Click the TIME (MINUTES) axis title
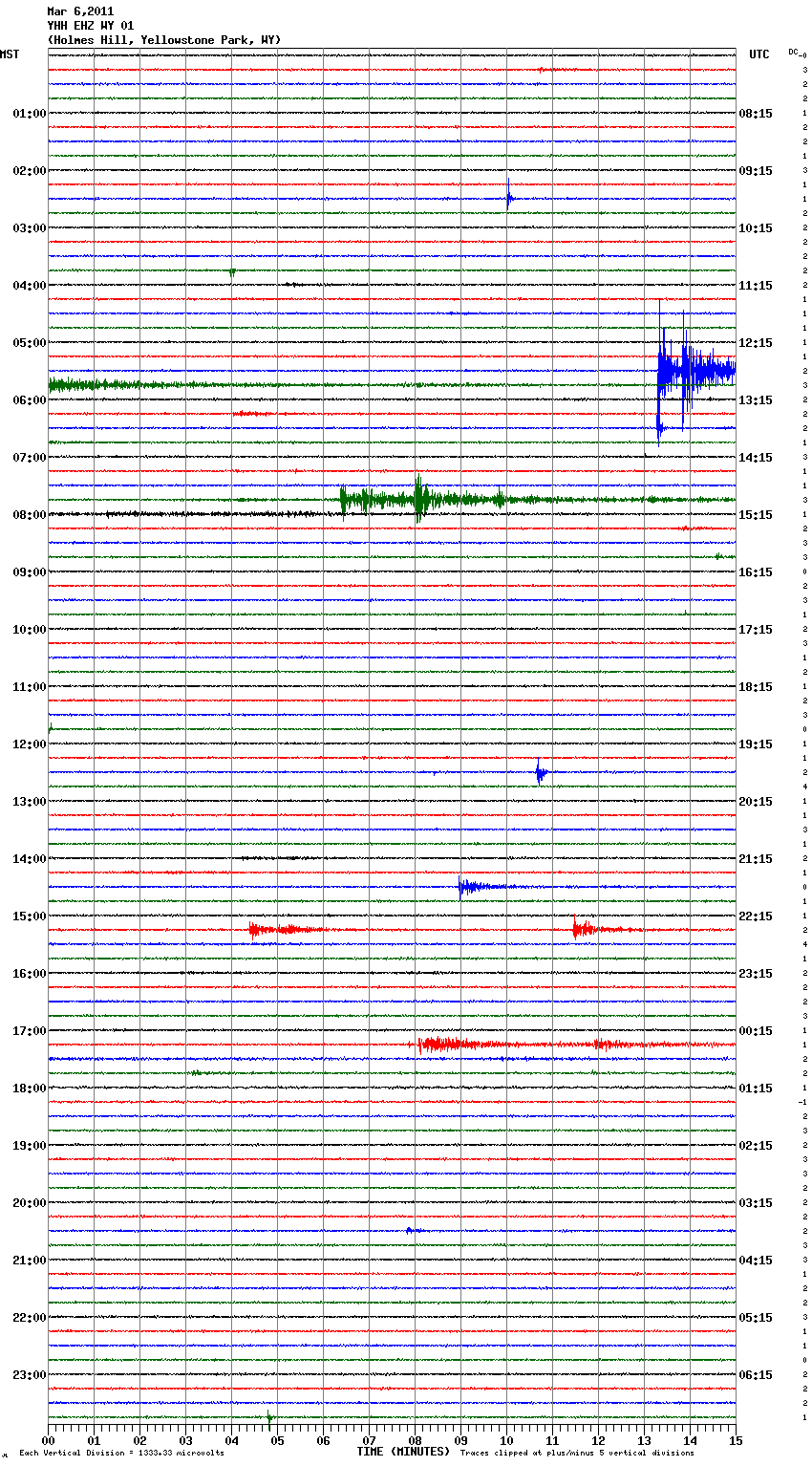 tap(403, 1452)
